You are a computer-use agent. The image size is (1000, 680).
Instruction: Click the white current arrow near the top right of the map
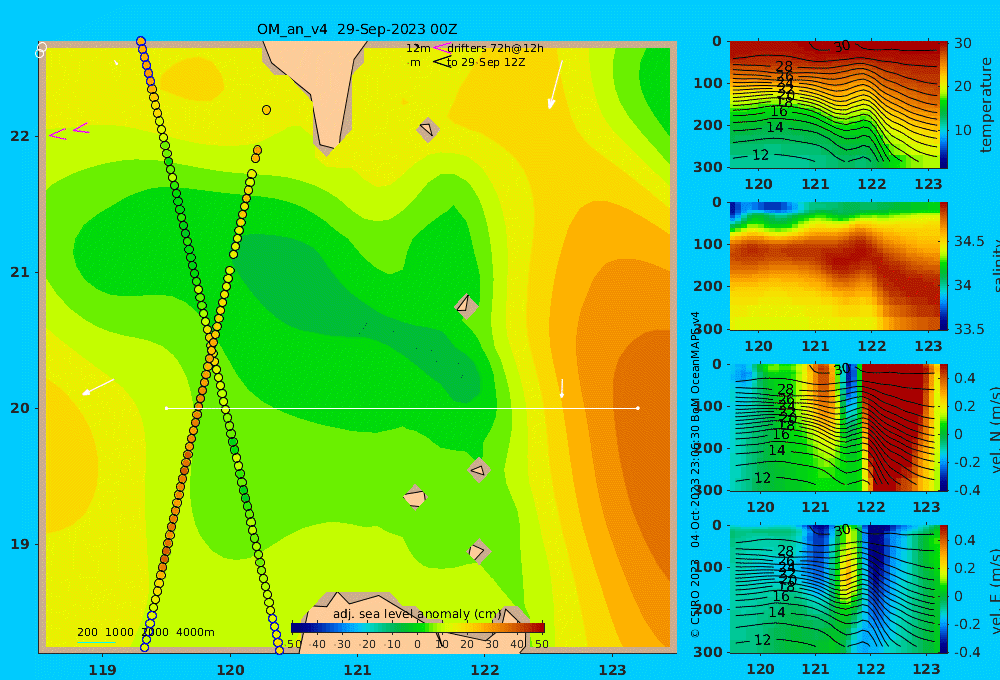coord(555,85)
